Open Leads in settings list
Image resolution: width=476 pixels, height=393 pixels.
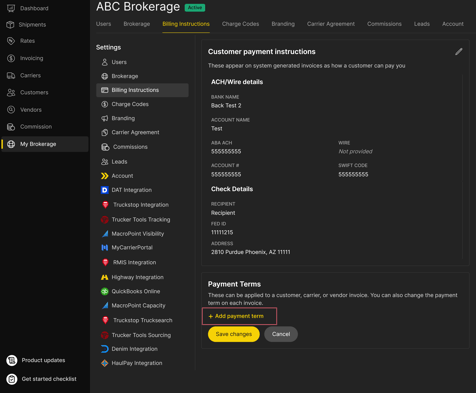pyautogui.click(x=142, y=162)
